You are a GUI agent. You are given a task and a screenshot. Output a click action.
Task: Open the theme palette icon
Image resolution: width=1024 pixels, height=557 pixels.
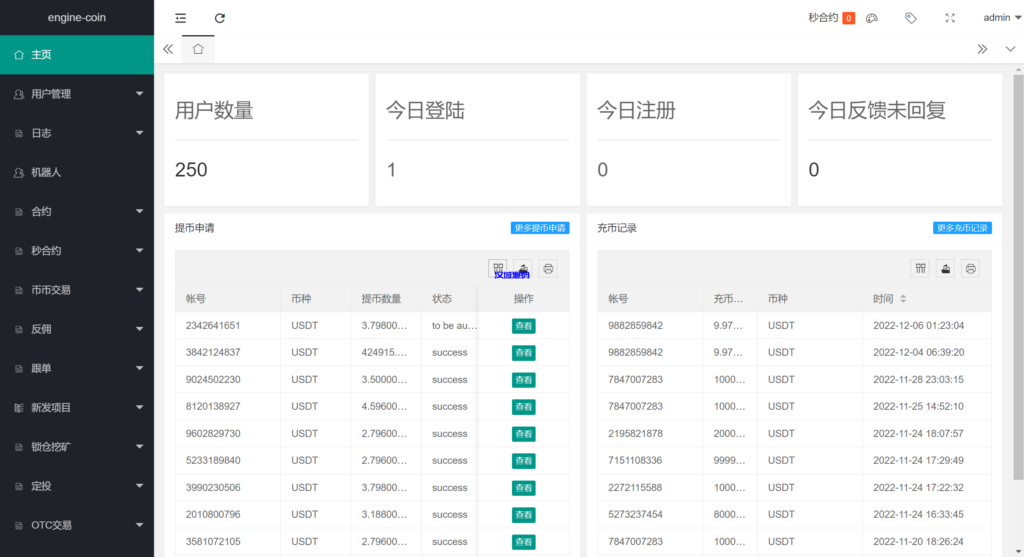click(x=872, y=18)
